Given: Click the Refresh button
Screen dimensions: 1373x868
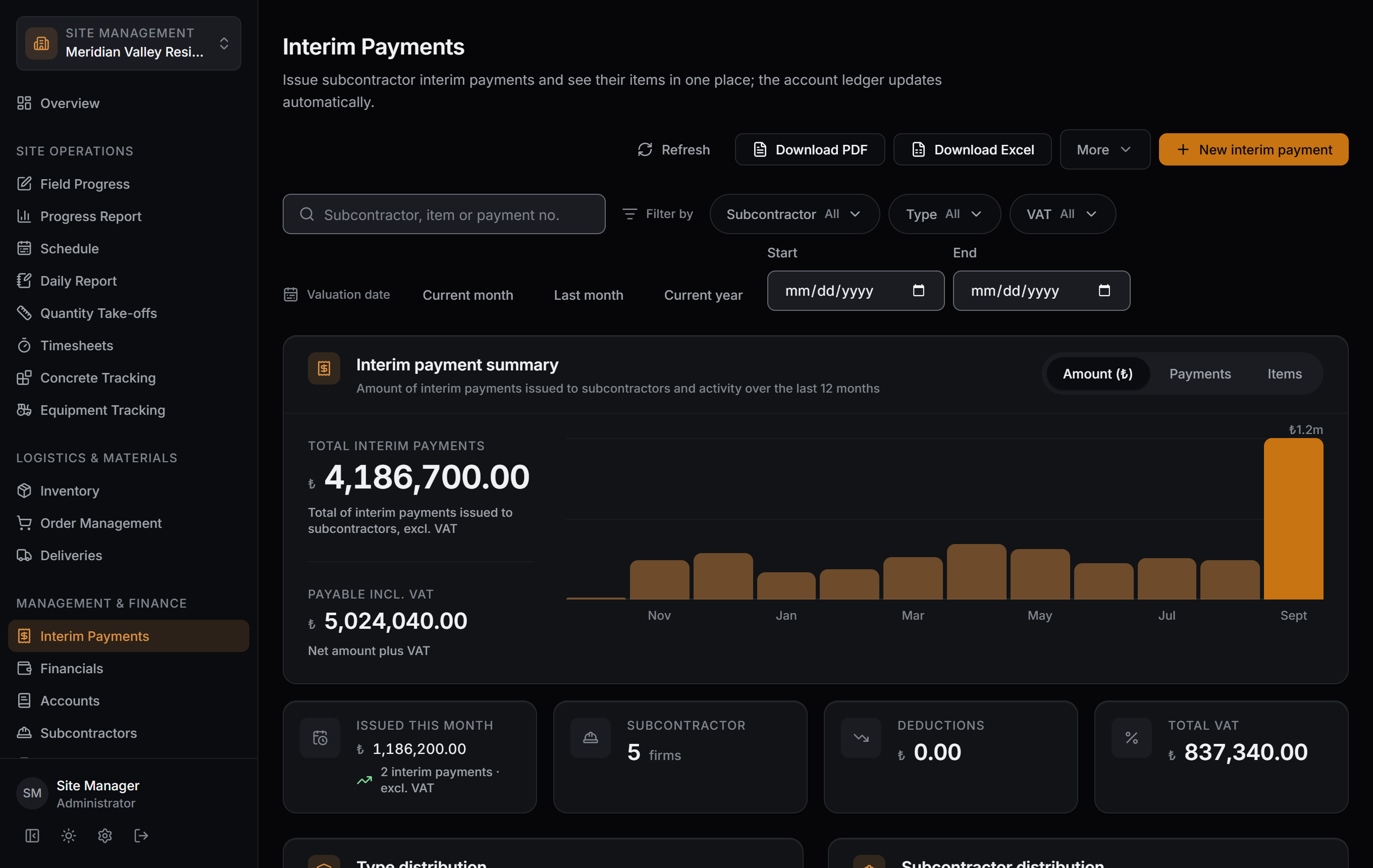Looking at the screenshot, I should 673,150.
